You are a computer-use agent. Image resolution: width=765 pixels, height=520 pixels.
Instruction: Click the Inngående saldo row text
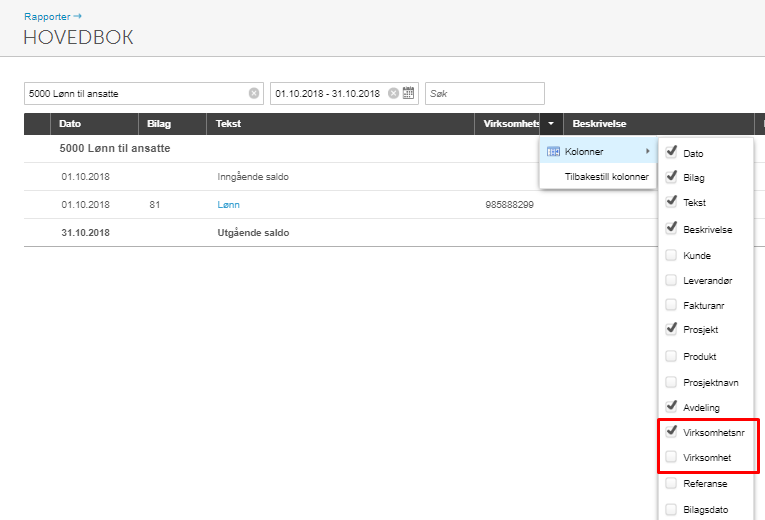coord(253,177)
